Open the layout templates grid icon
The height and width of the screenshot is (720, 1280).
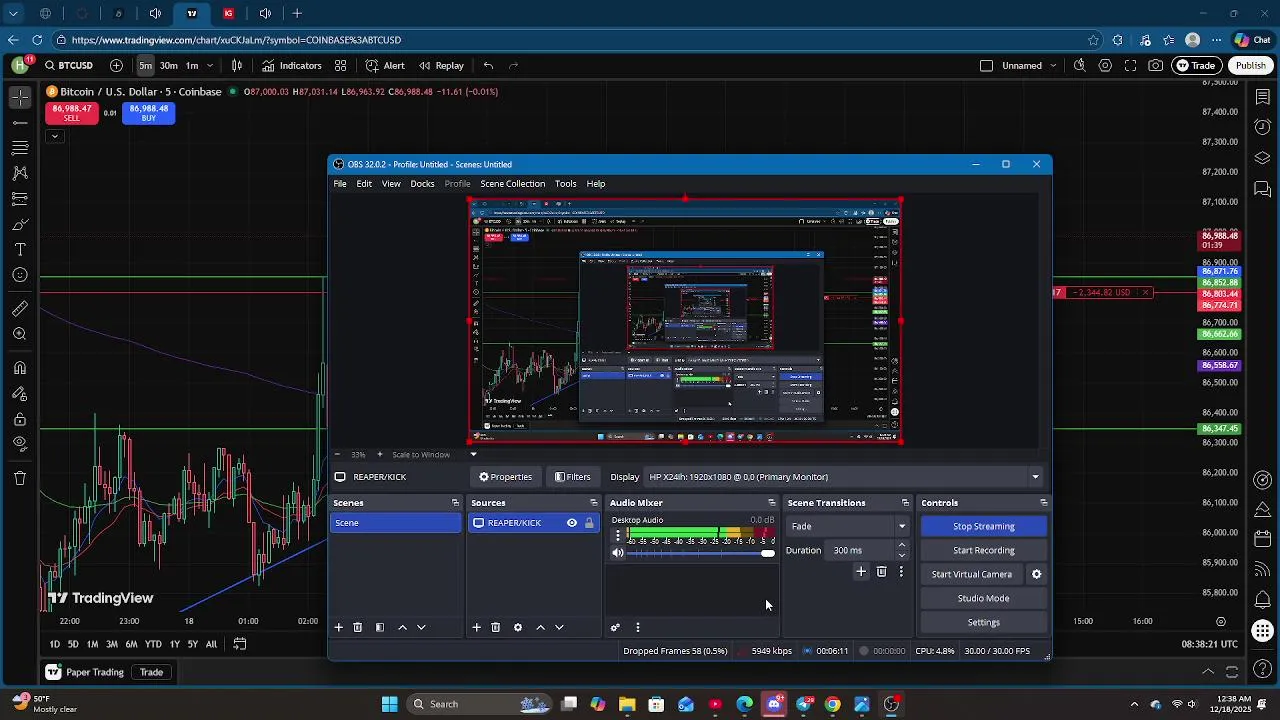pyautogui.click(x=340, y=66)
